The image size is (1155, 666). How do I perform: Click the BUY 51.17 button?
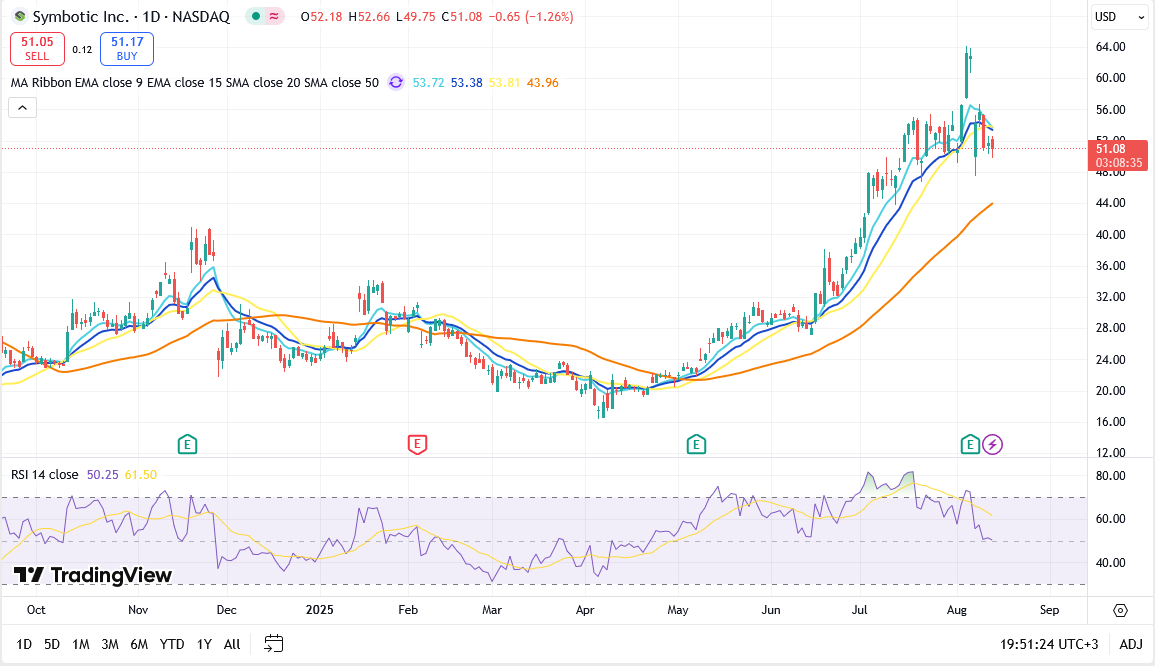click(127, 48)
